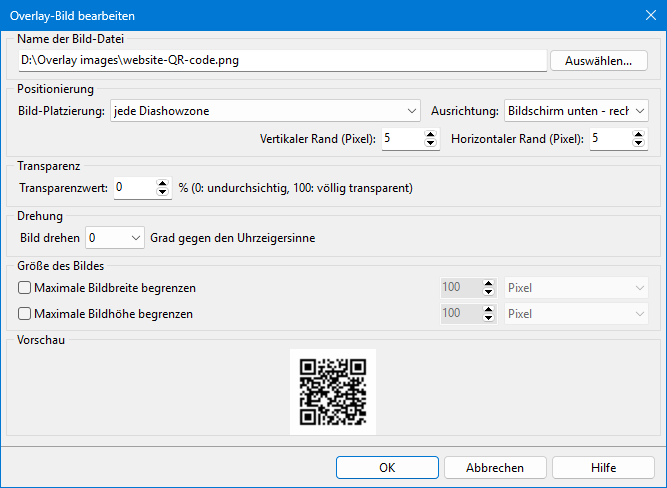Decrease Transparenzwert with down arrow
Screen dimensions: 667x488
point(162,192)
